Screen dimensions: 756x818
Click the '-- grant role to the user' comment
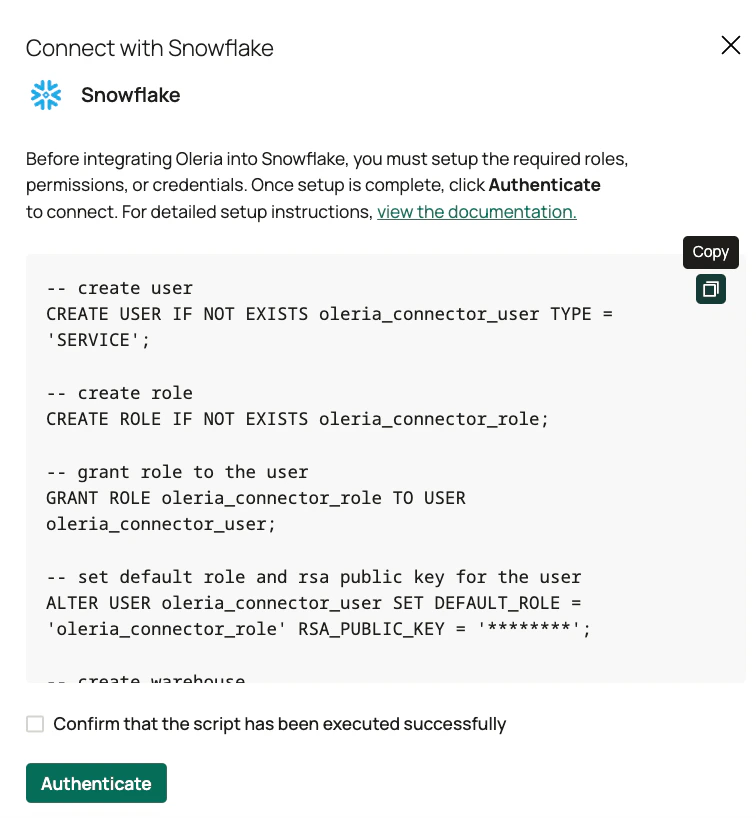(x=177, y=472)
